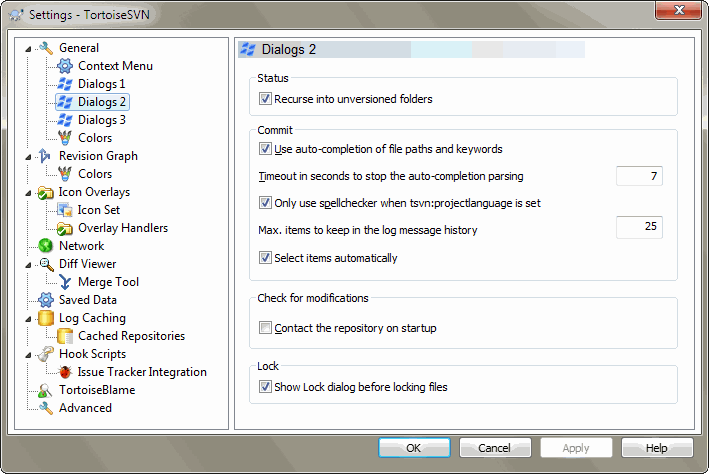The image size is (709, 474).
Task: Click the Log Caching database icon
Action: click(46, 318)
